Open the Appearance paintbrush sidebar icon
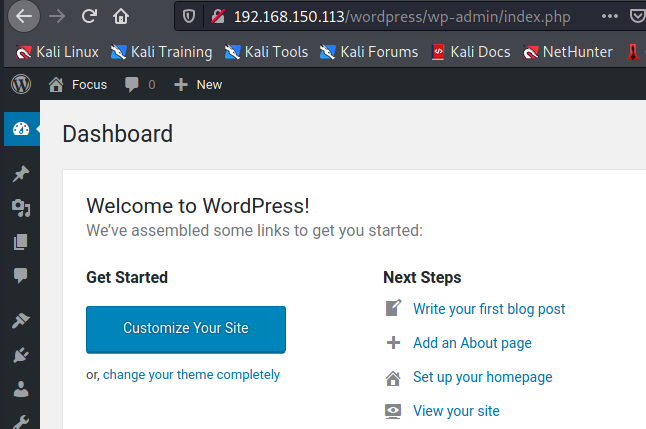Screen dimensions: 646x429 [20, 321]
